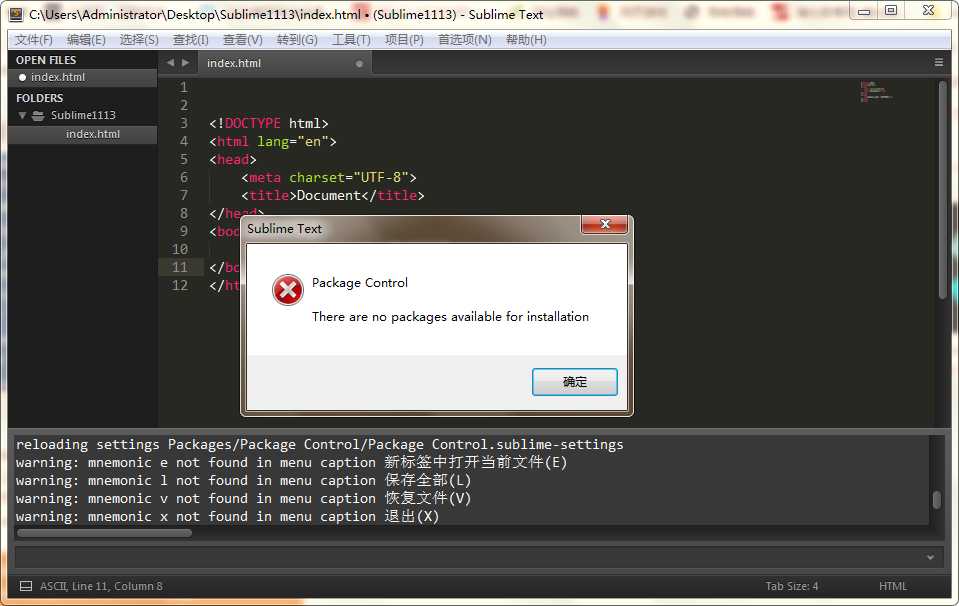Click the head tag on line 5
This screenshot has width=959, height=606.
[x=233, y=160]
